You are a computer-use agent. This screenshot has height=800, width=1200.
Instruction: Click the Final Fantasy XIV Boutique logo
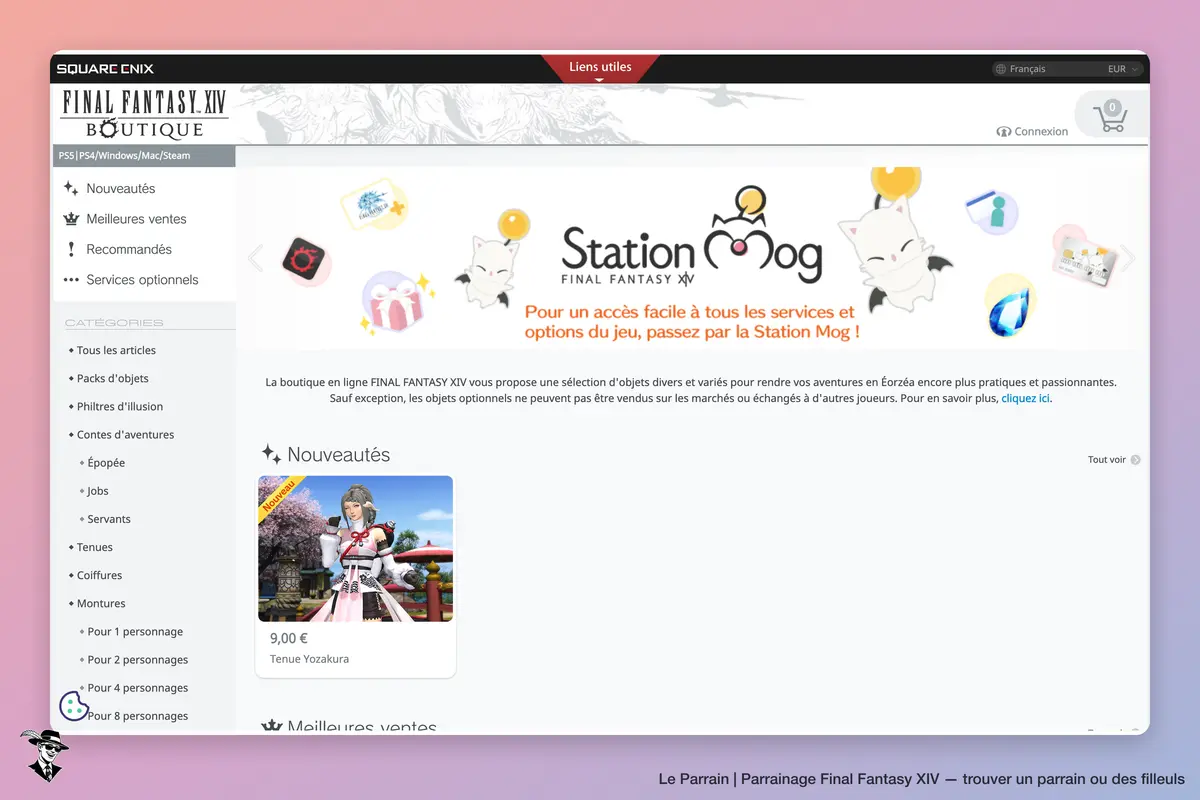pos(144,114)
